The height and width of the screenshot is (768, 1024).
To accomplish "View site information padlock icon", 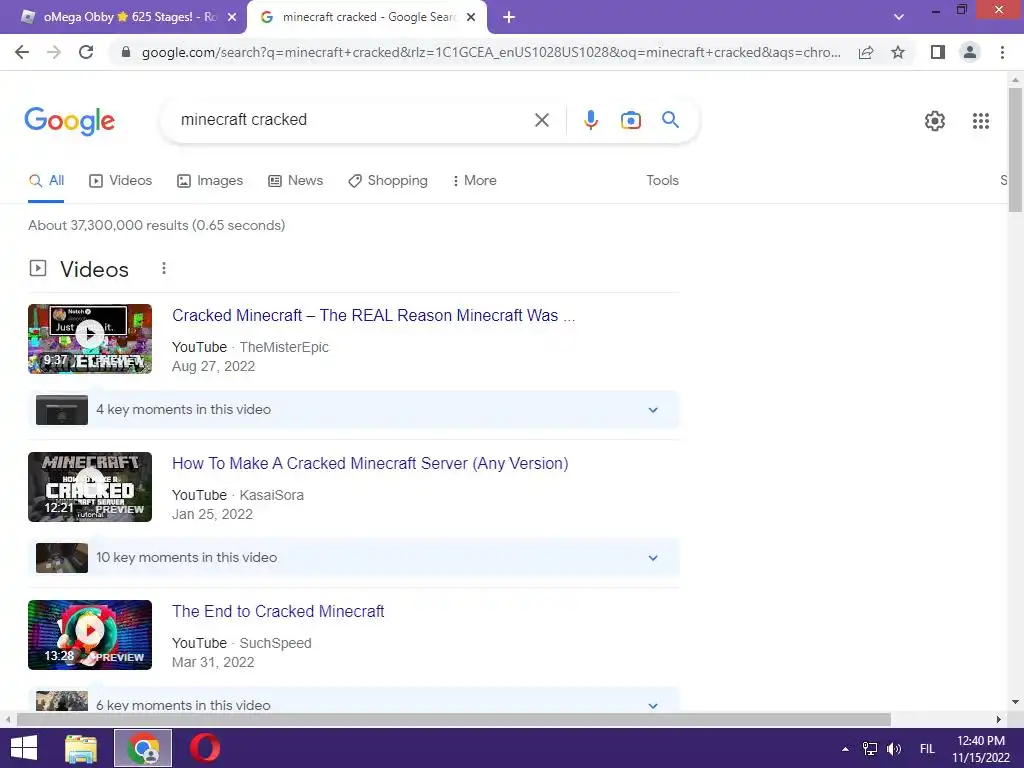I will [x=126, y=52].
